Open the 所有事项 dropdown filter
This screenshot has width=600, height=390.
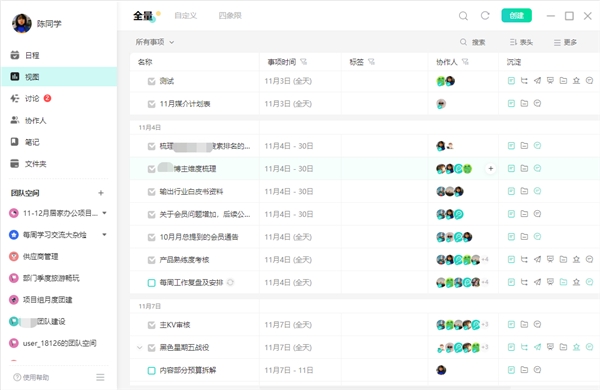[155, 42]
